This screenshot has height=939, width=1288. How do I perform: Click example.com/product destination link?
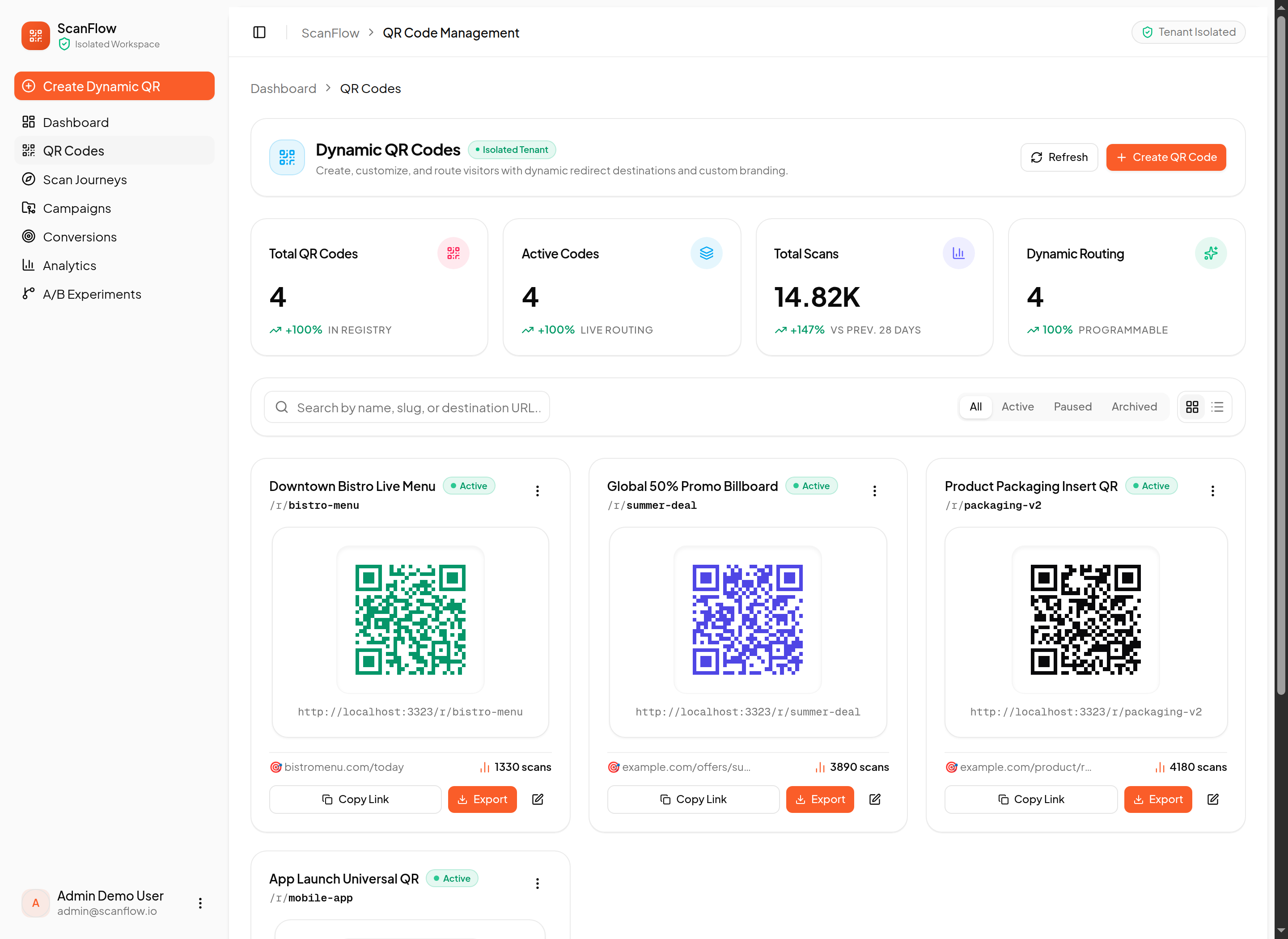coord(1025,767)
